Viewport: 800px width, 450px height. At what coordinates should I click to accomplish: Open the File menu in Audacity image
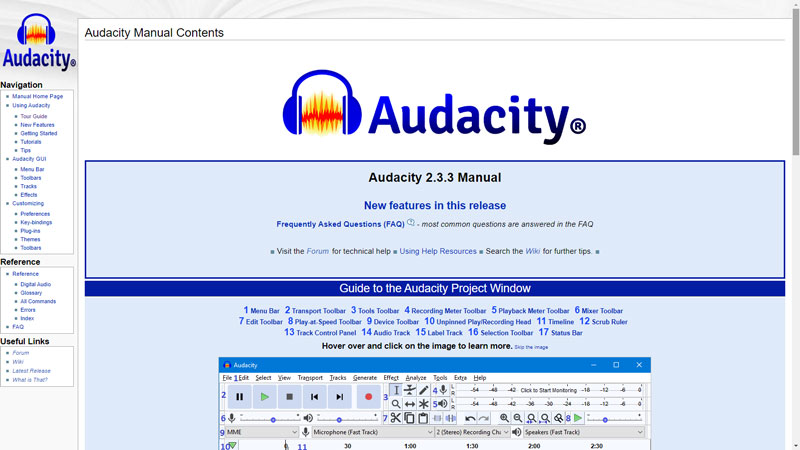click(x=227, y=378)
